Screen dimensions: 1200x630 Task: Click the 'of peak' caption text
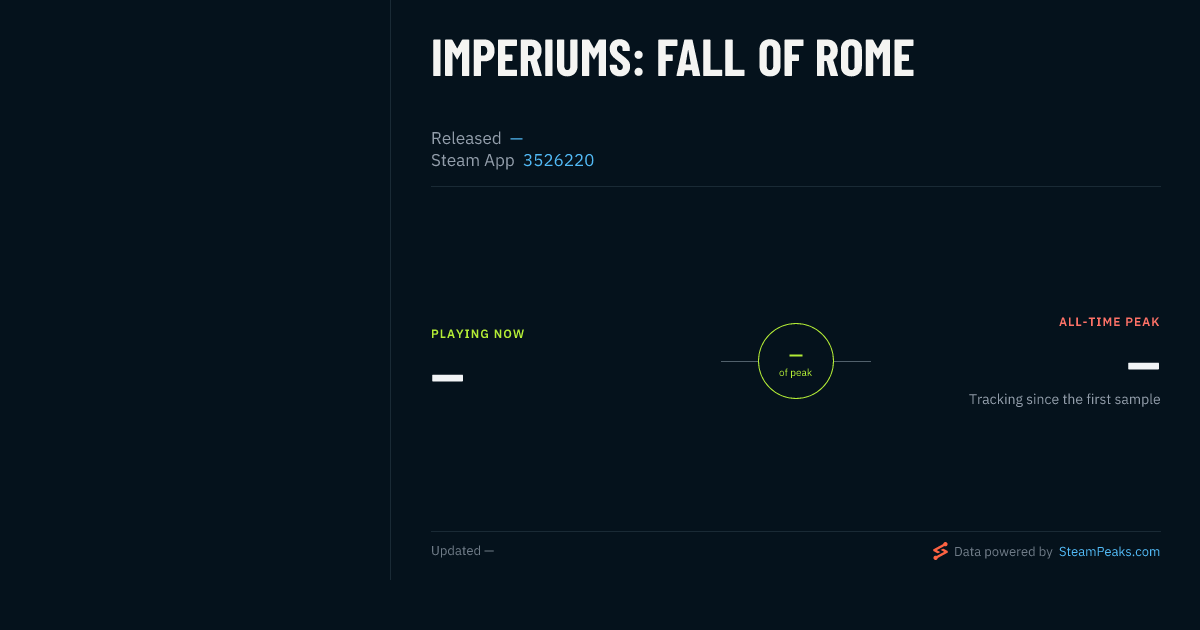[x=796, y=373]
